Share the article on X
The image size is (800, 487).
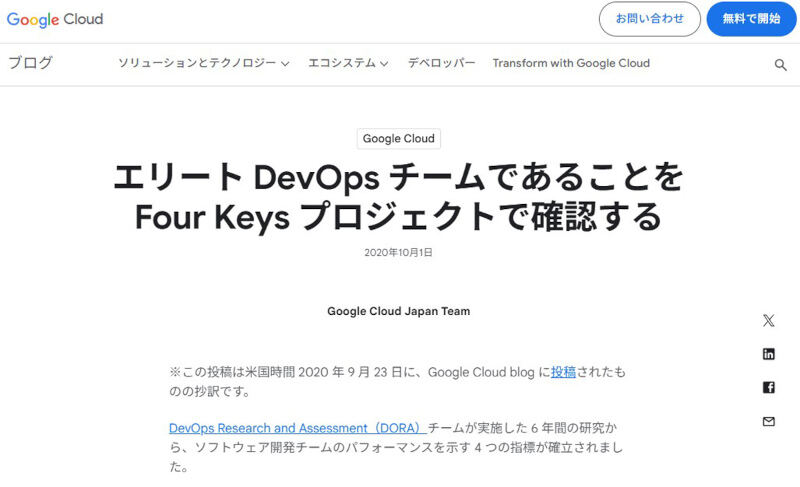pos(768,320)
